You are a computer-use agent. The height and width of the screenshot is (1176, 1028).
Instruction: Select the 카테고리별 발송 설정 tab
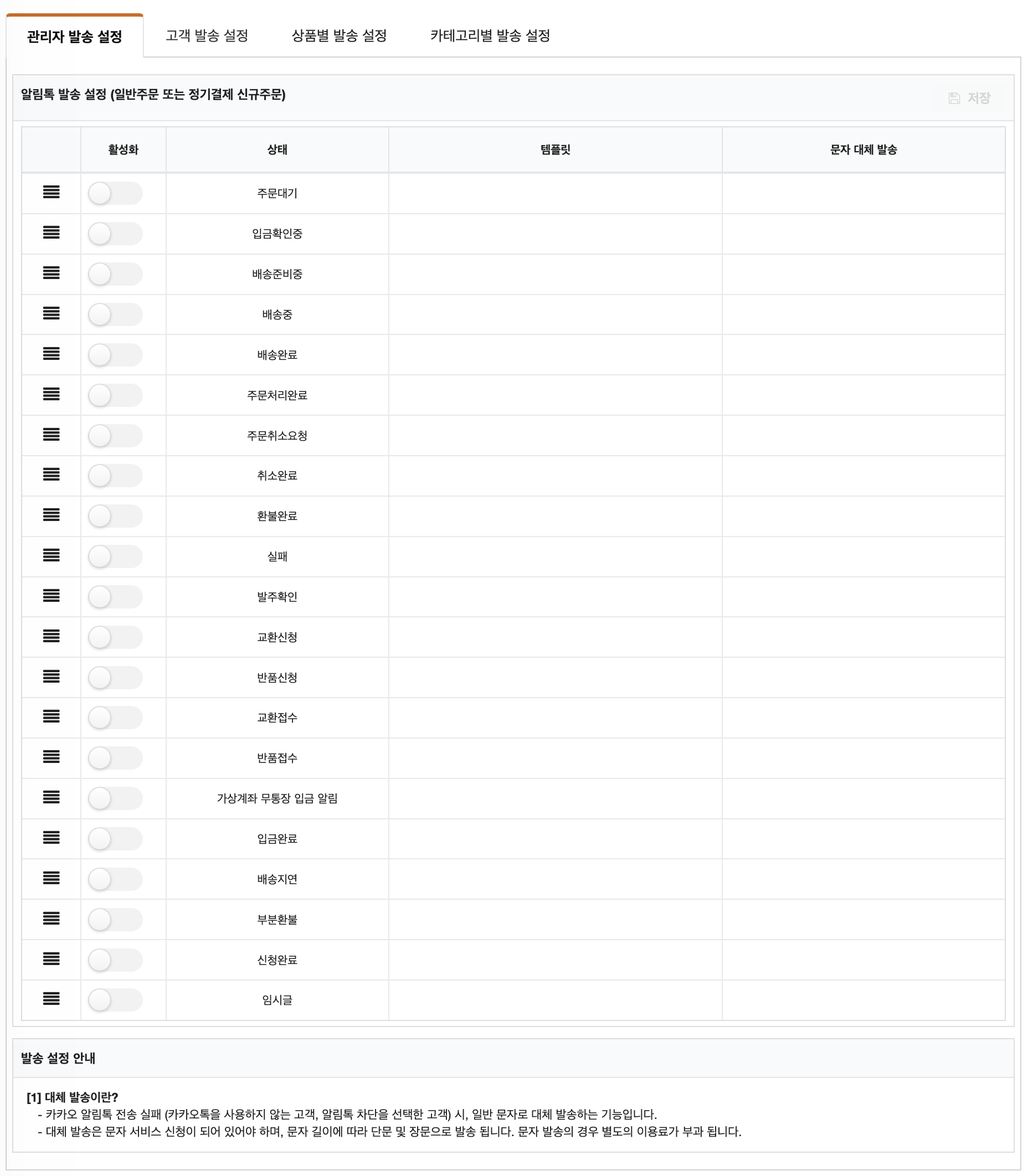pos(490,35)
